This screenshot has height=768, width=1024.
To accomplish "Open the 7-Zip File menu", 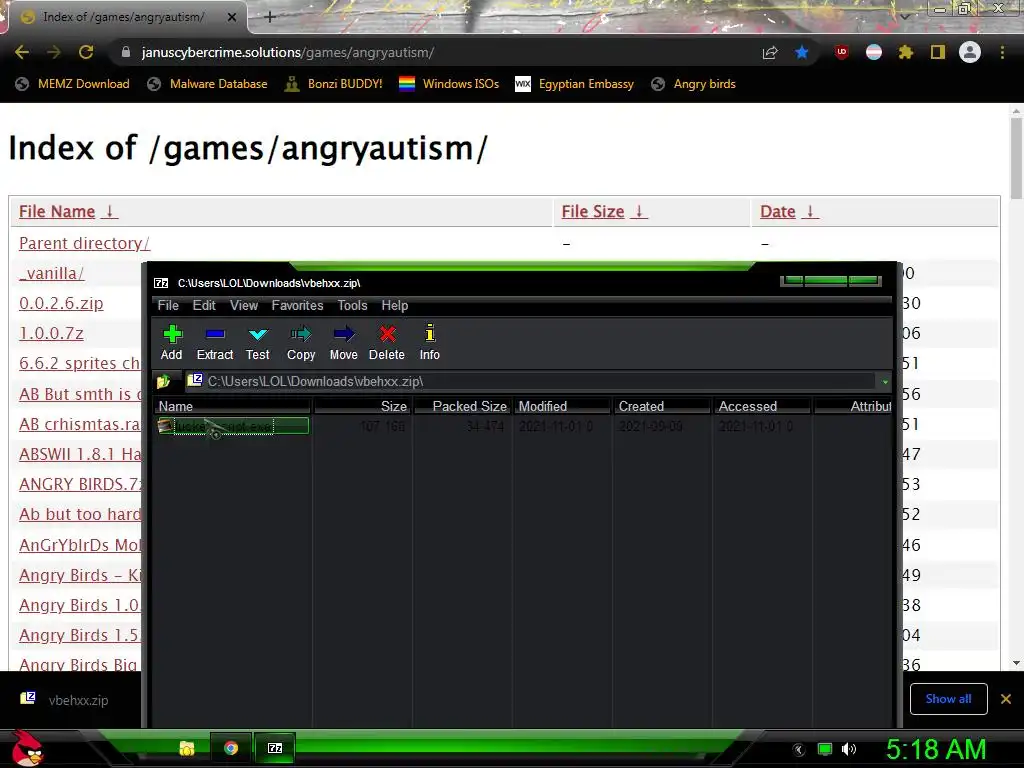I will (168, 306).
